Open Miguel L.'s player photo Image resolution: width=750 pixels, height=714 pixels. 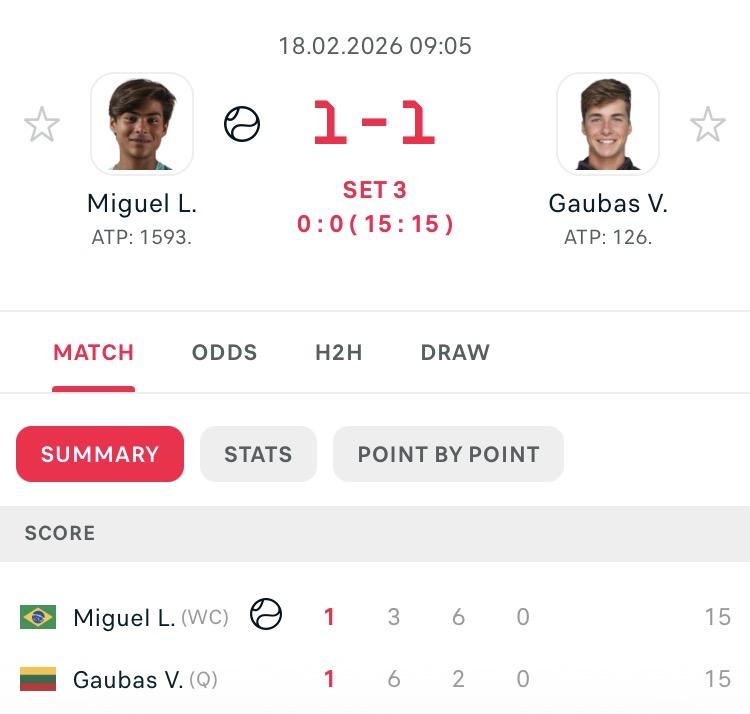coord(142,124)
